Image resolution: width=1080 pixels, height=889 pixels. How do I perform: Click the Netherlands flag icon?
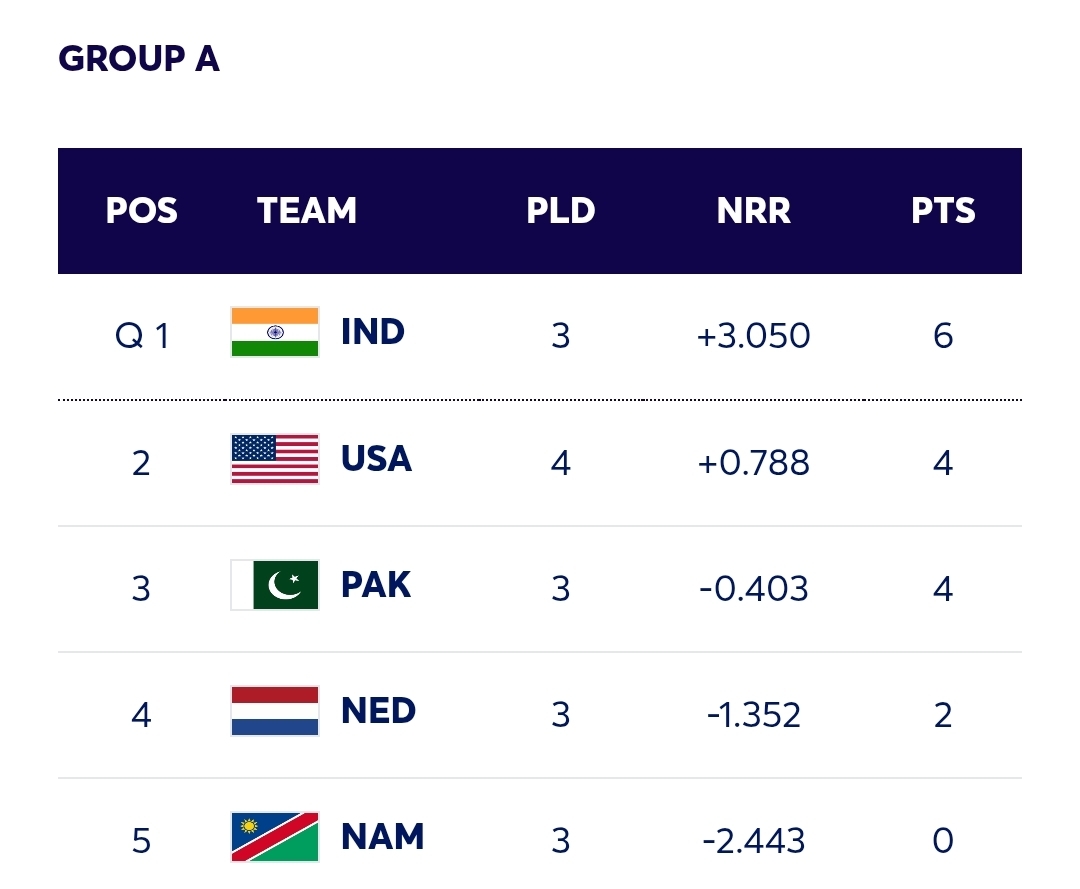pos(275,712)
